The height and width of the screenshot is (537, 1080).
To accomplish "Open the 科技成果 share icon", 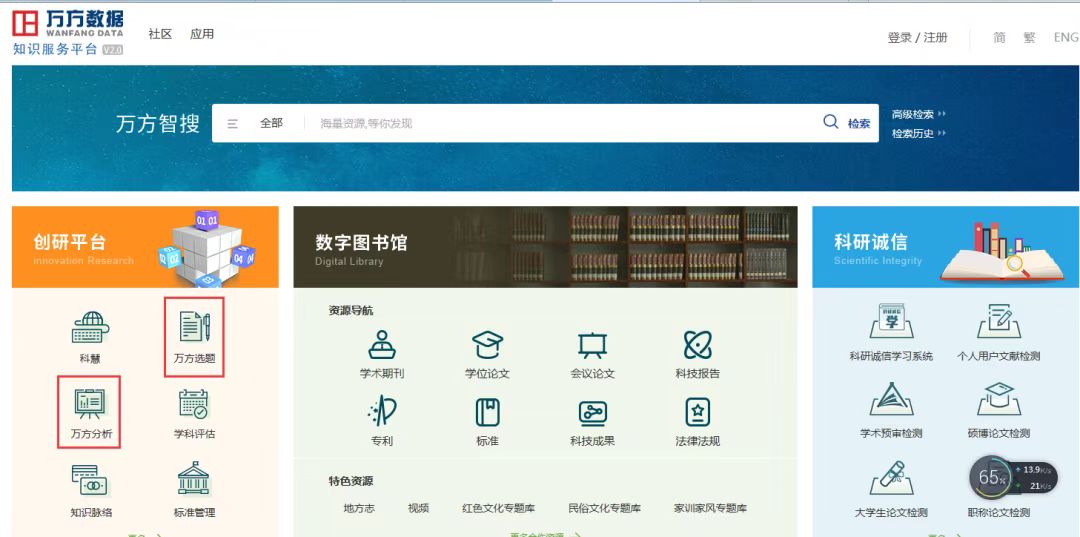I will (592, 412).
